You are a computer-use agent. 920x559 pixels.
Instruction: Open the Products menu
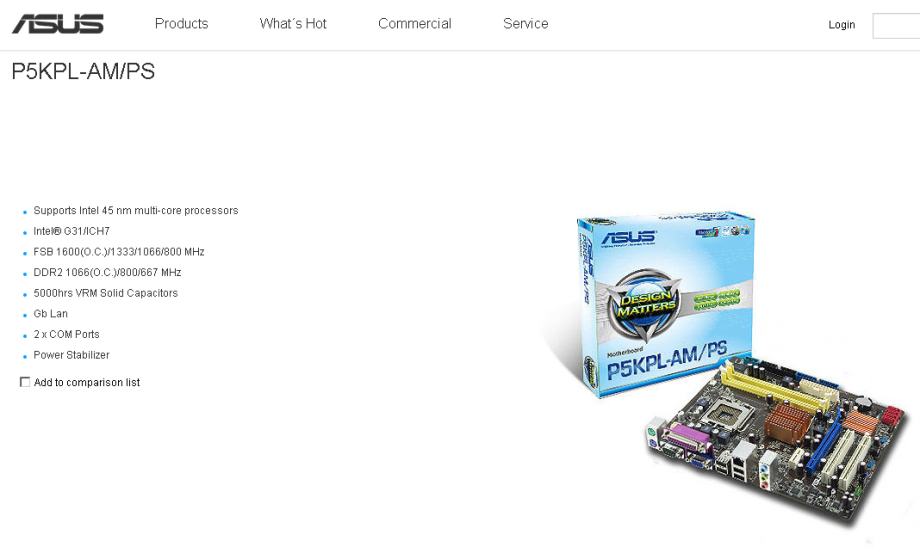coord(181,23)
